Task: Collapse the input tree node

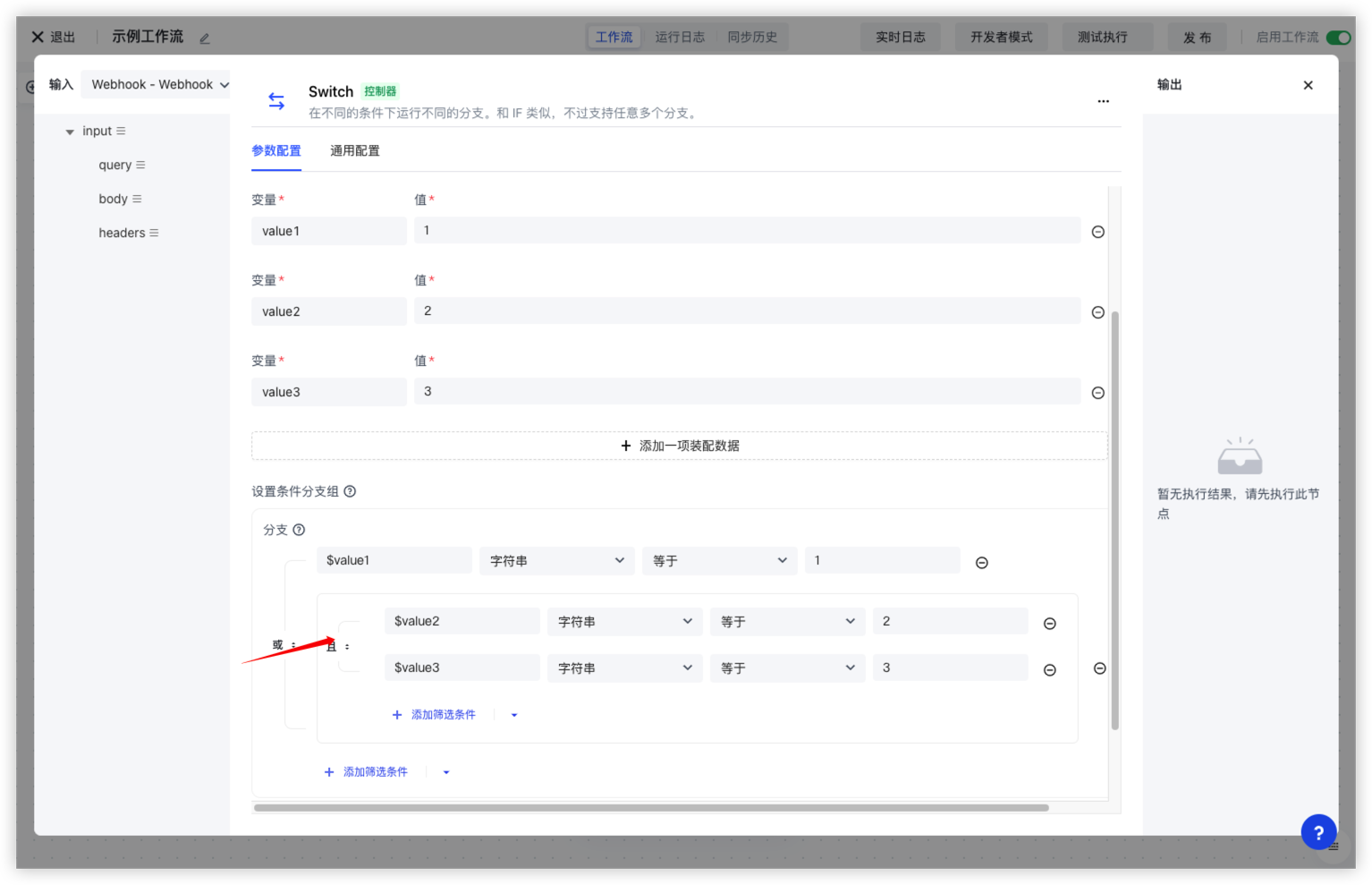Action: coord(70,132)
